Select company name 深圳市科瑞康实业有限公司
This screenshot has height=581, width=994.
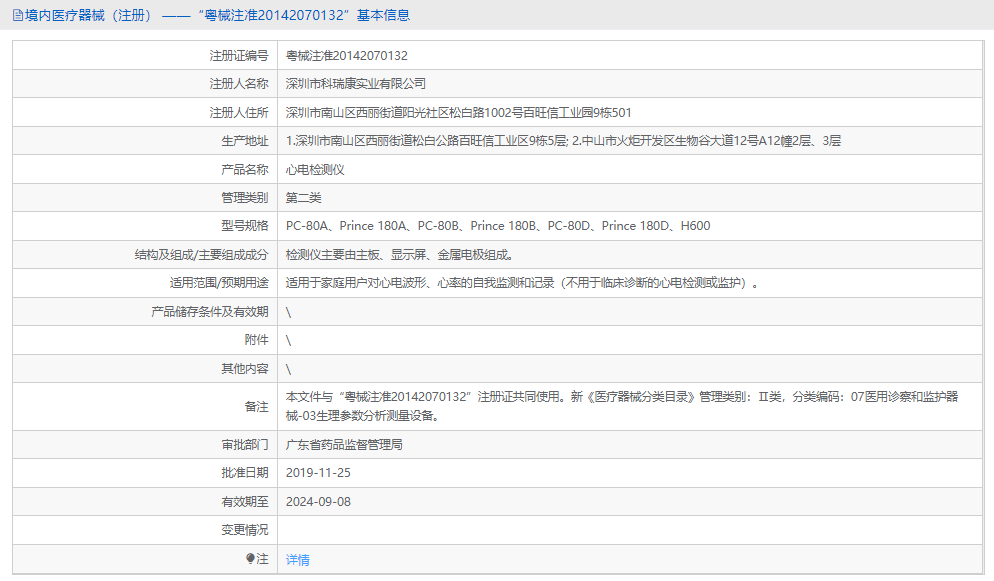[356, 84]
